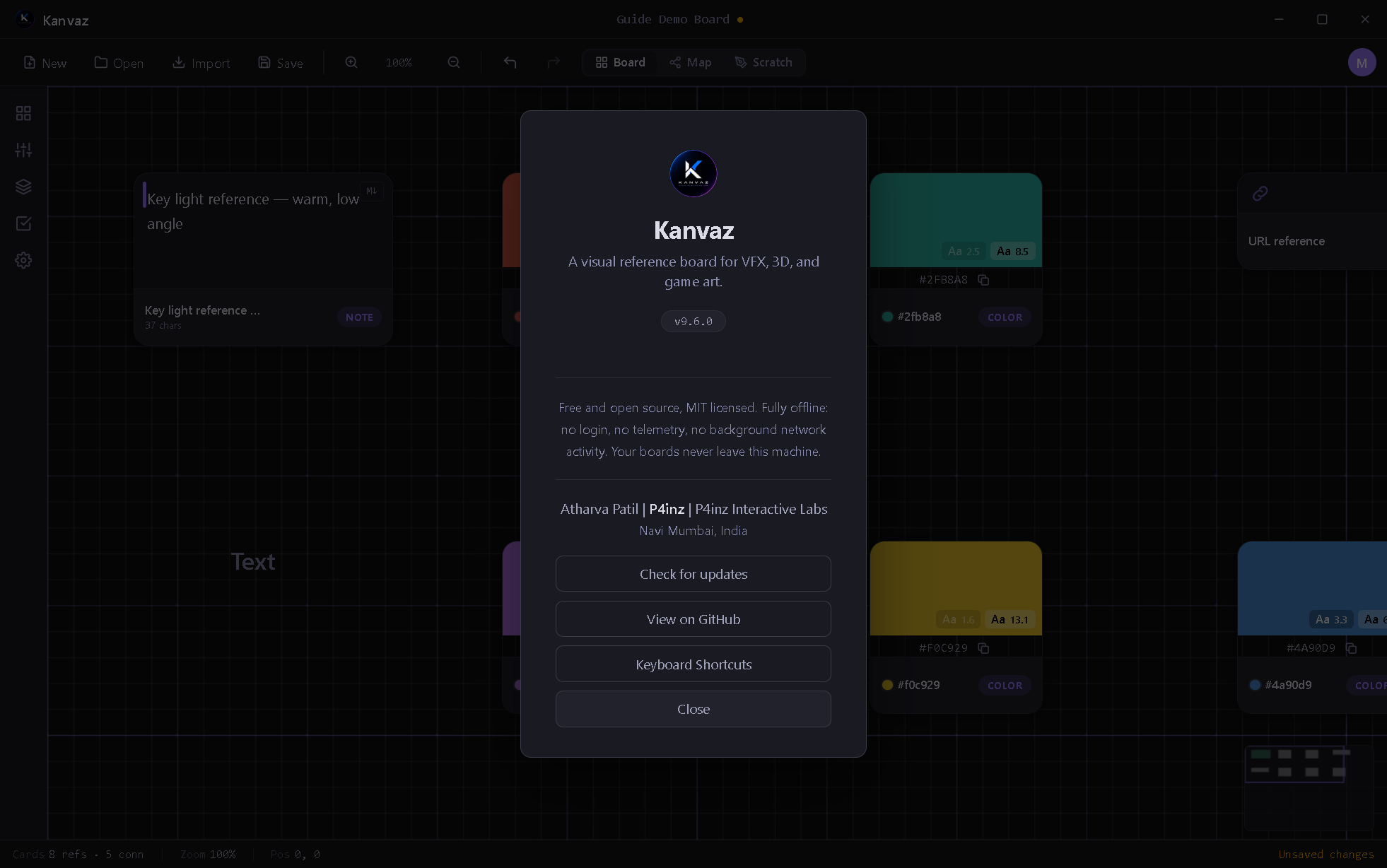Click the Text label on canvas
The image size is (1387, 868).
tap(253, 562)
